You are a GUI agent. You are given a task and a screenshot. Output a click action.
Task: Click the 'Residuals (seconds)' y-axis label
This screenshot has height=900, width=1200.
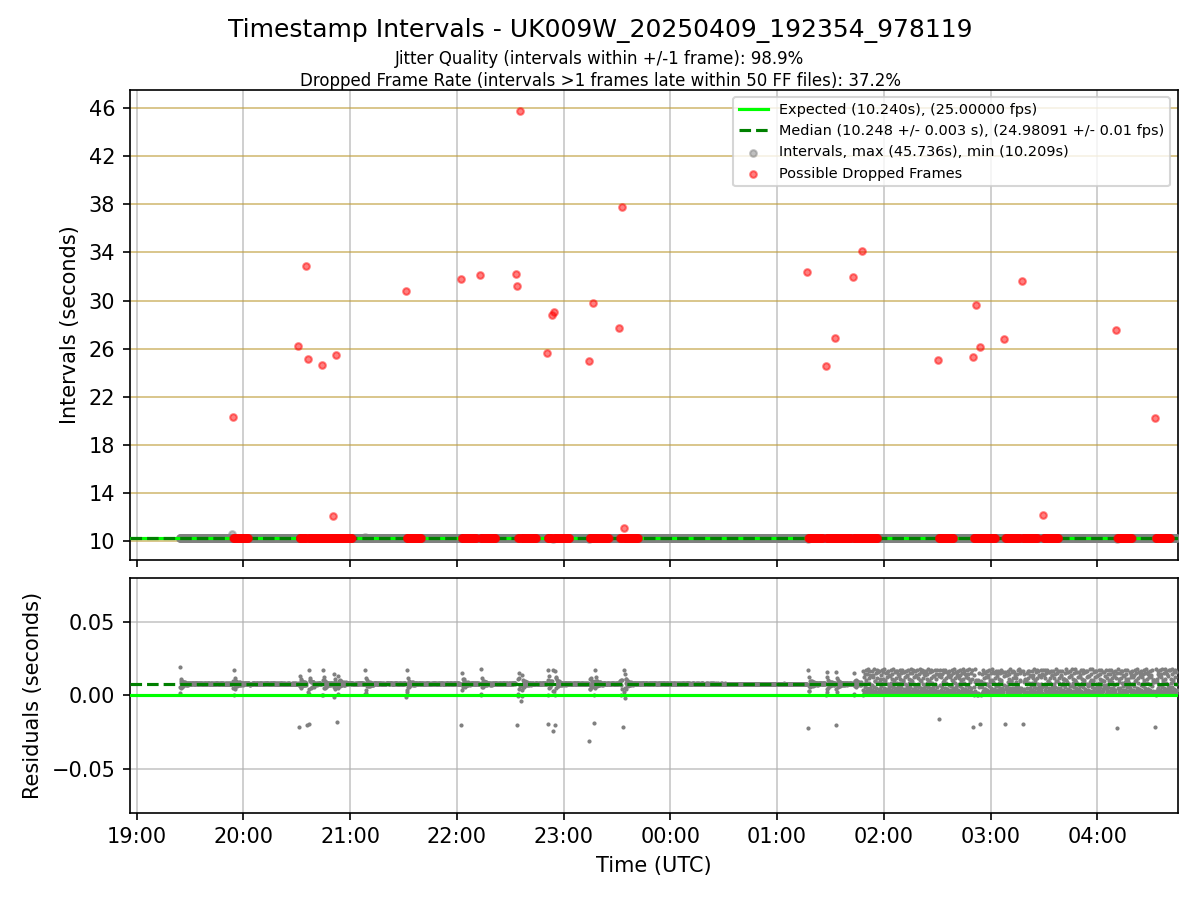click(32, 696)
